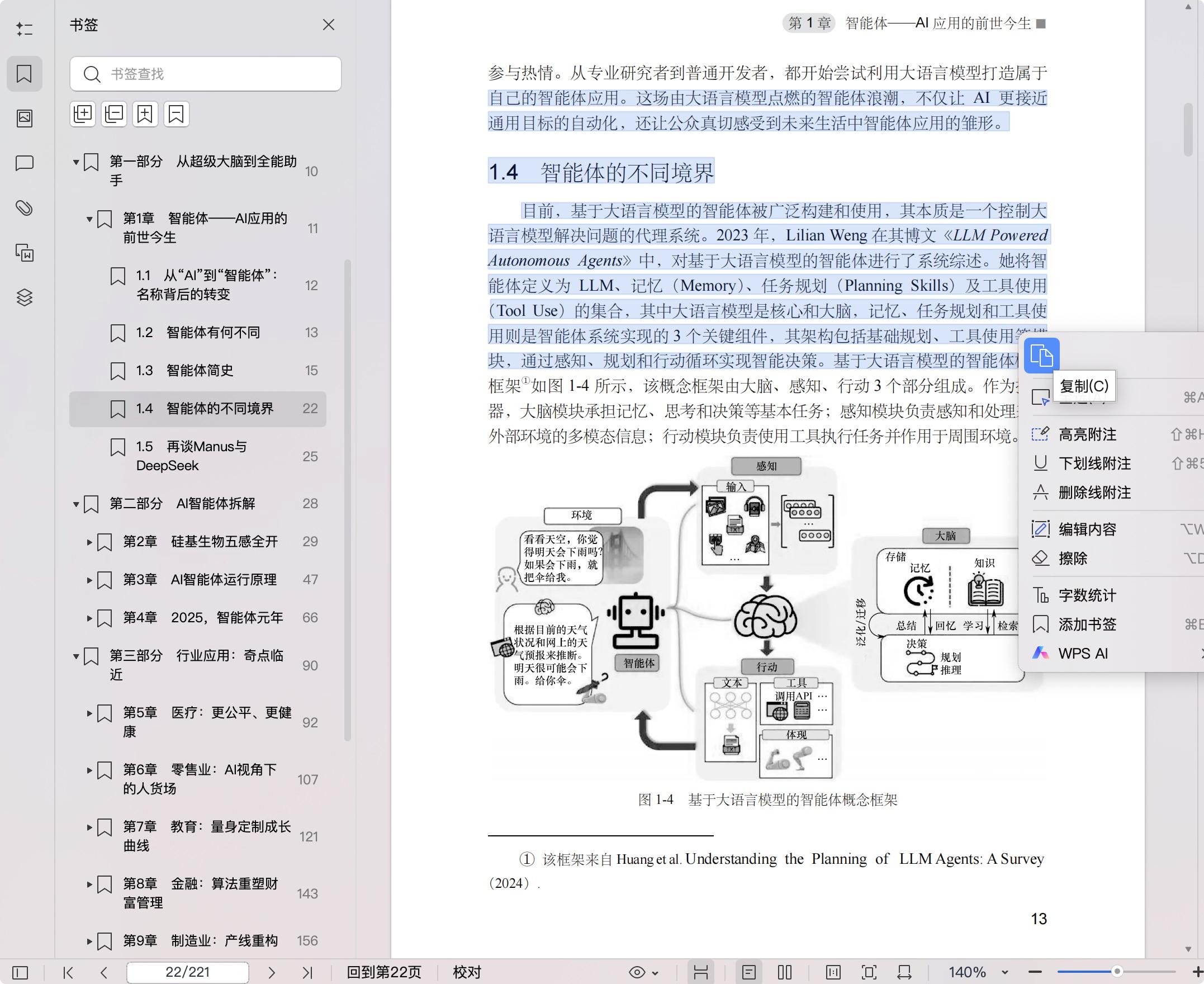
Task: Go to the previous page
Action: click(103, 973)
